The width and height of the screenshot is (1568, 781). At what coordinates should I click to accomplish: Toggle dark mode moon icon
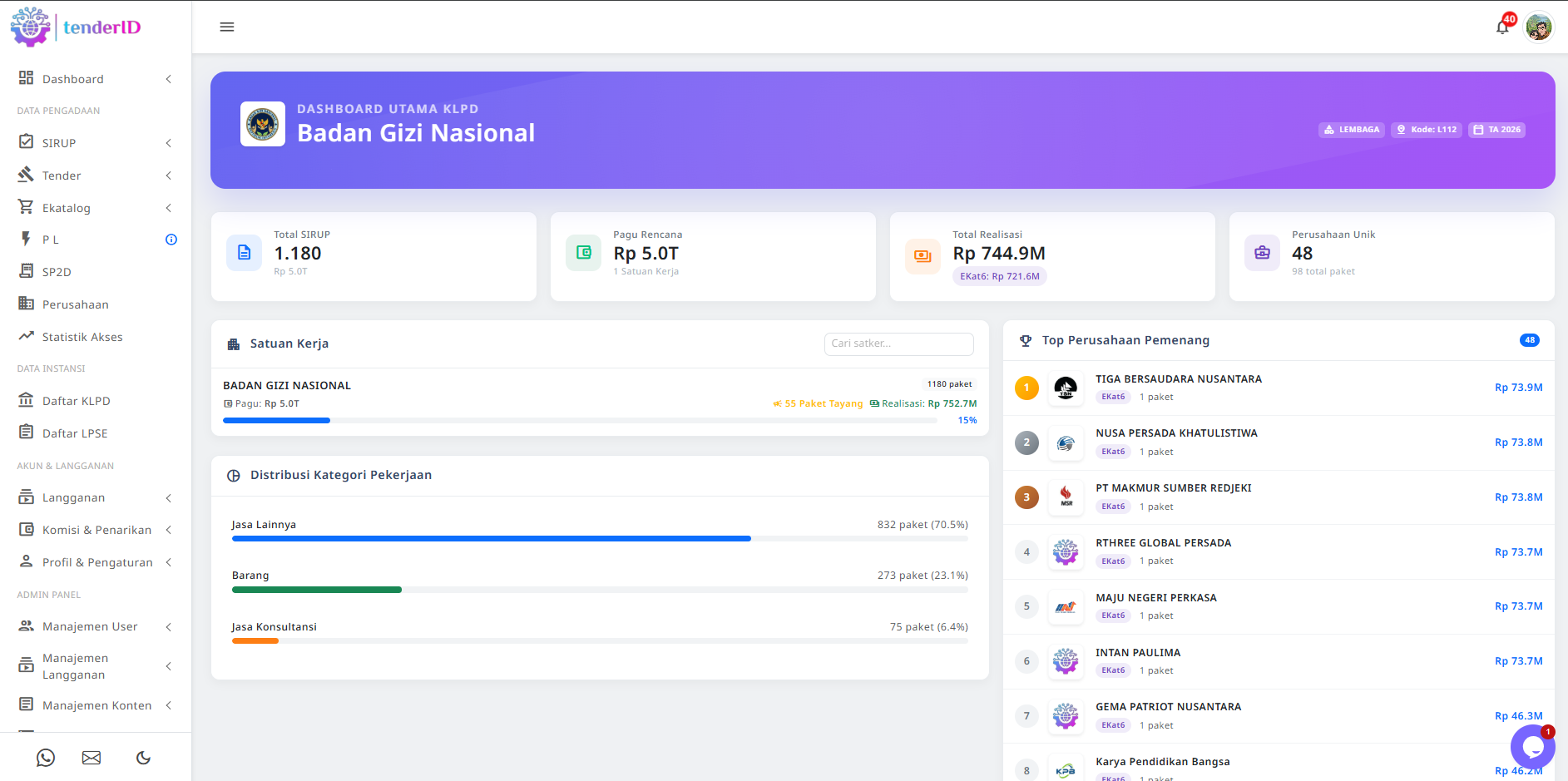[x=143, y=758]
